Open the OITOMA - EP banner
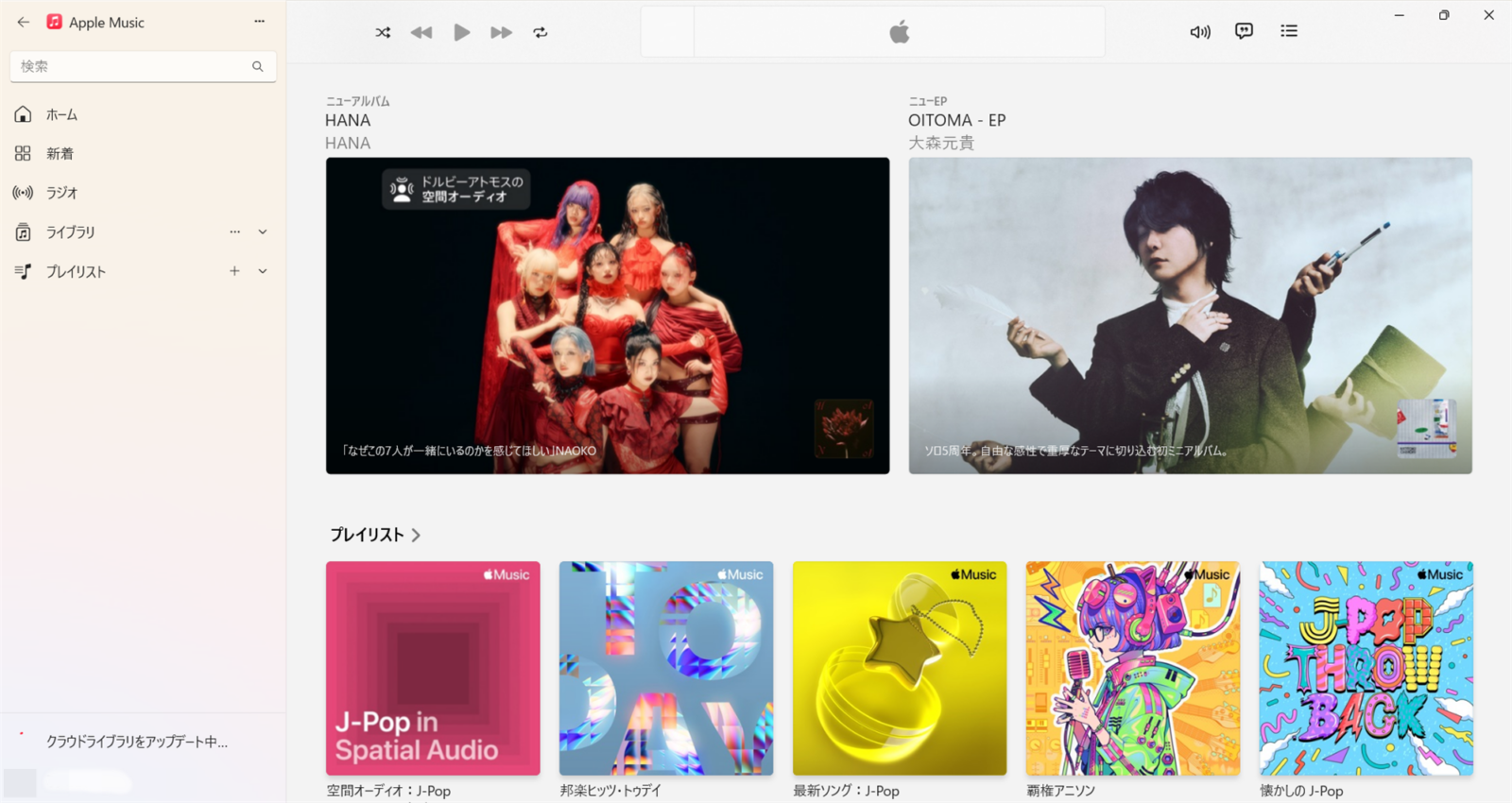The image size is (1512, 803). coord(1191,316)
